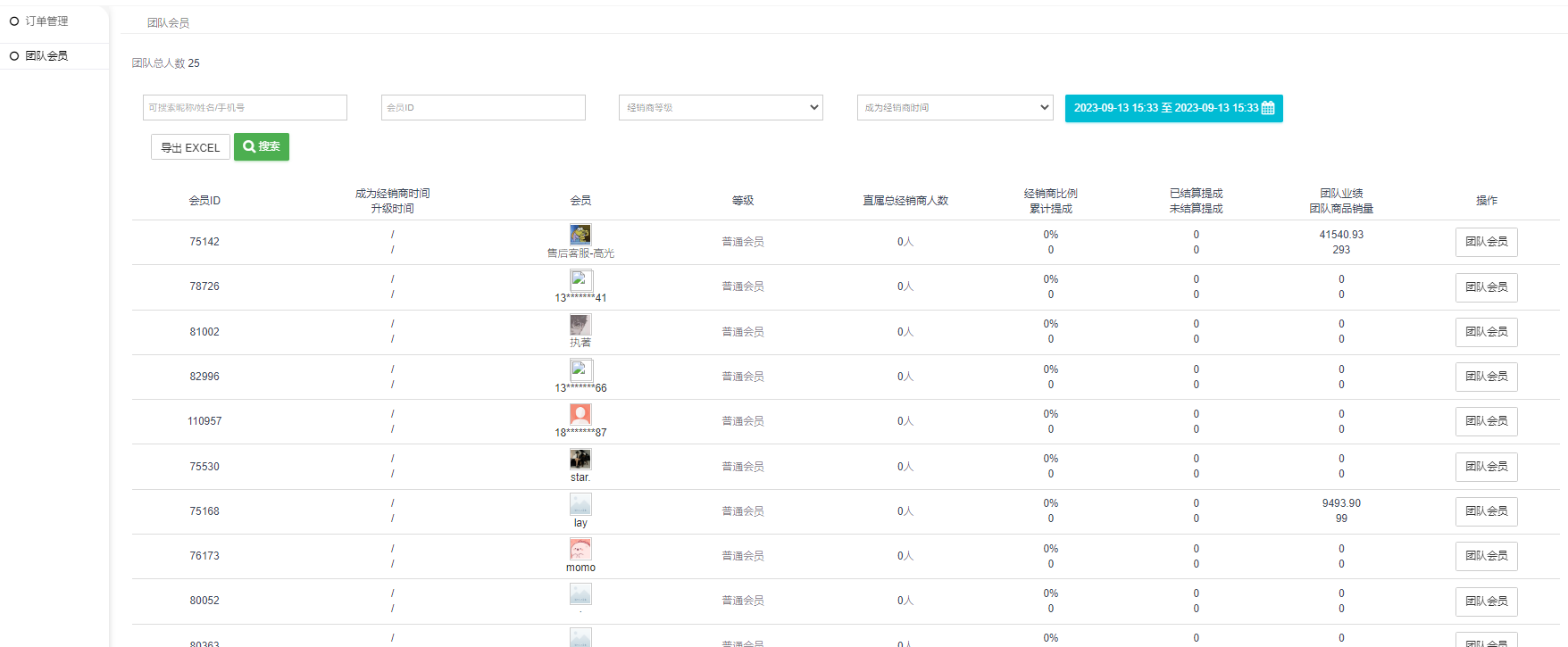Export list with 导出 EXCEL button
Screen dimensions: 1568x647
tap(190, 147)
